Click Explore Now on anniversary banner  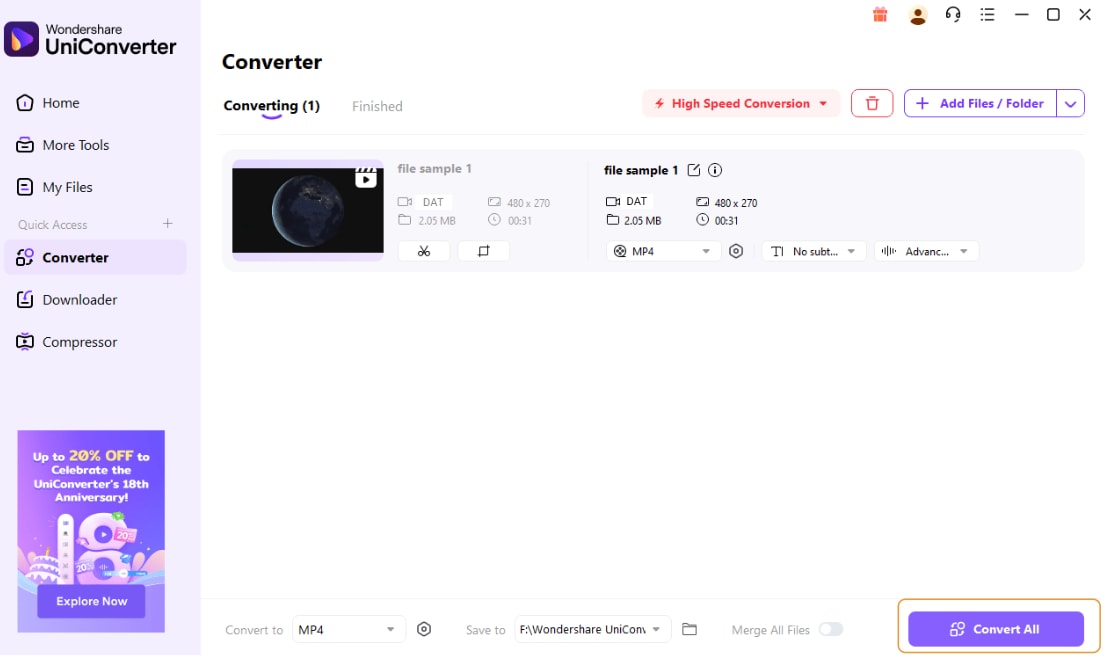click(92, 602)
